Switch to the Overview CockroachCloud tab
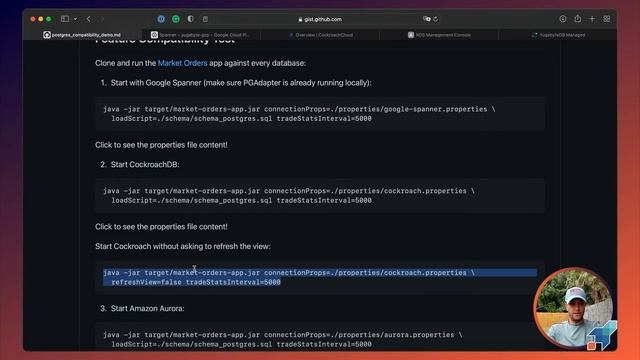This screenshot has width=640, height=360. pyautogui.click(x=320, y=35)
